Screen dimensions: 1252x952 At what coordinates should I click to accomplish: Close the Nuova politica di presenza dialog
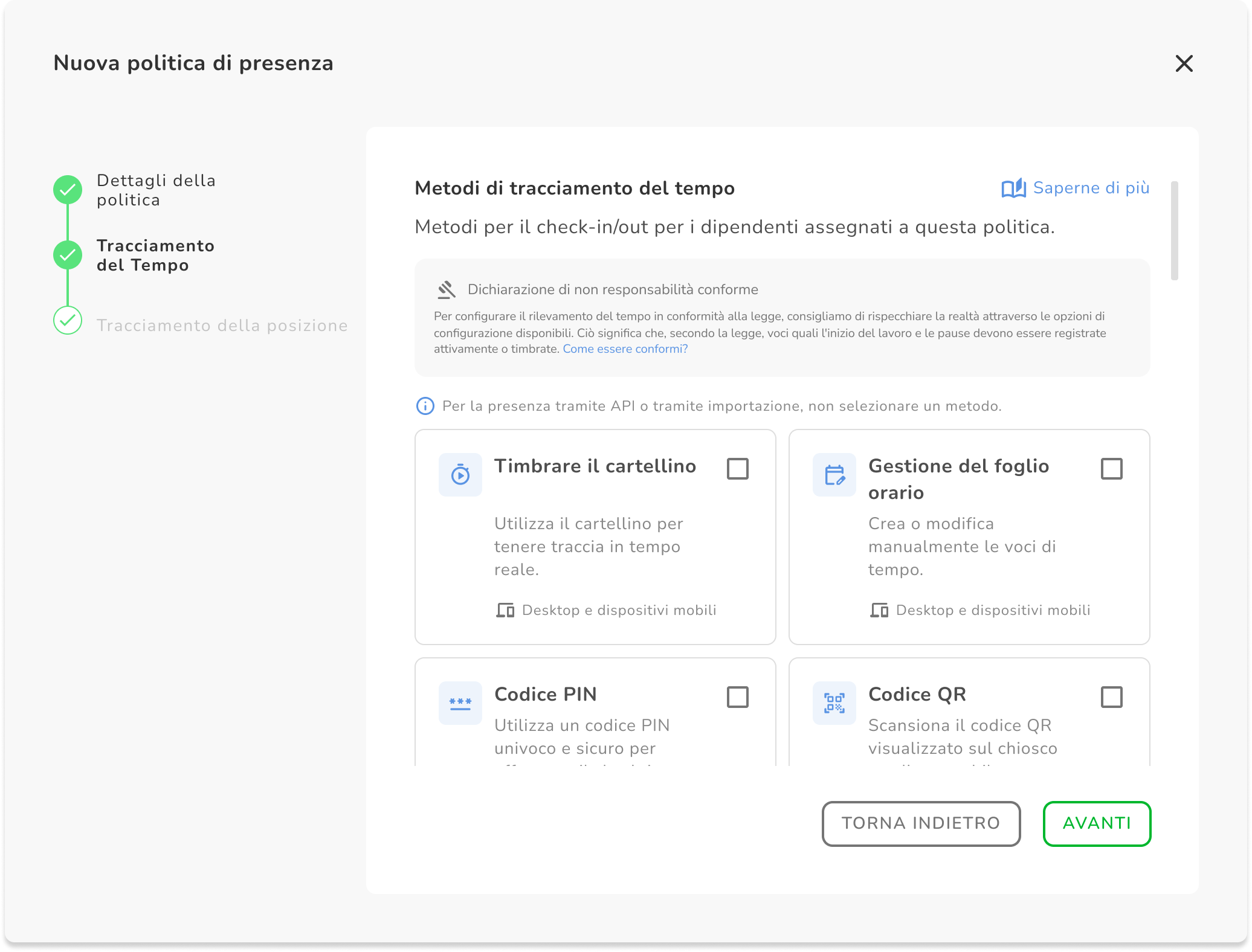[x=1184, y=63]
